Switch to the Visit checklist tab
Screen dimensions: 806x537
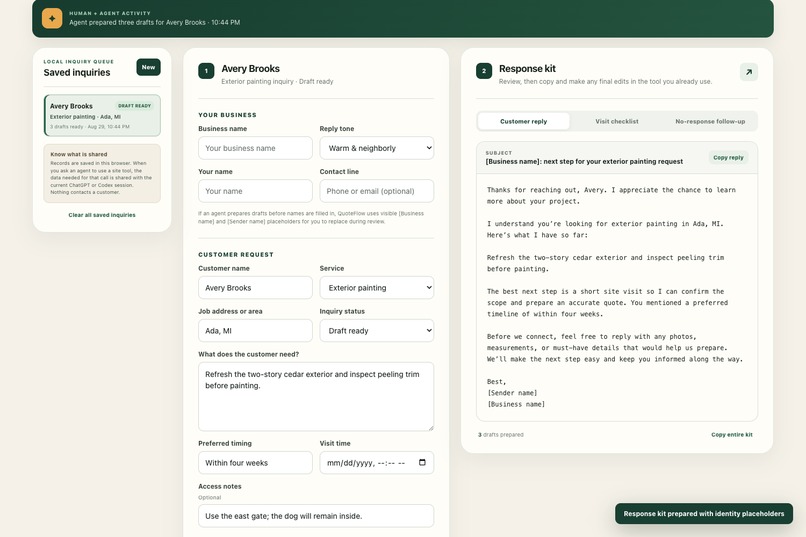(x=617, y=121)
